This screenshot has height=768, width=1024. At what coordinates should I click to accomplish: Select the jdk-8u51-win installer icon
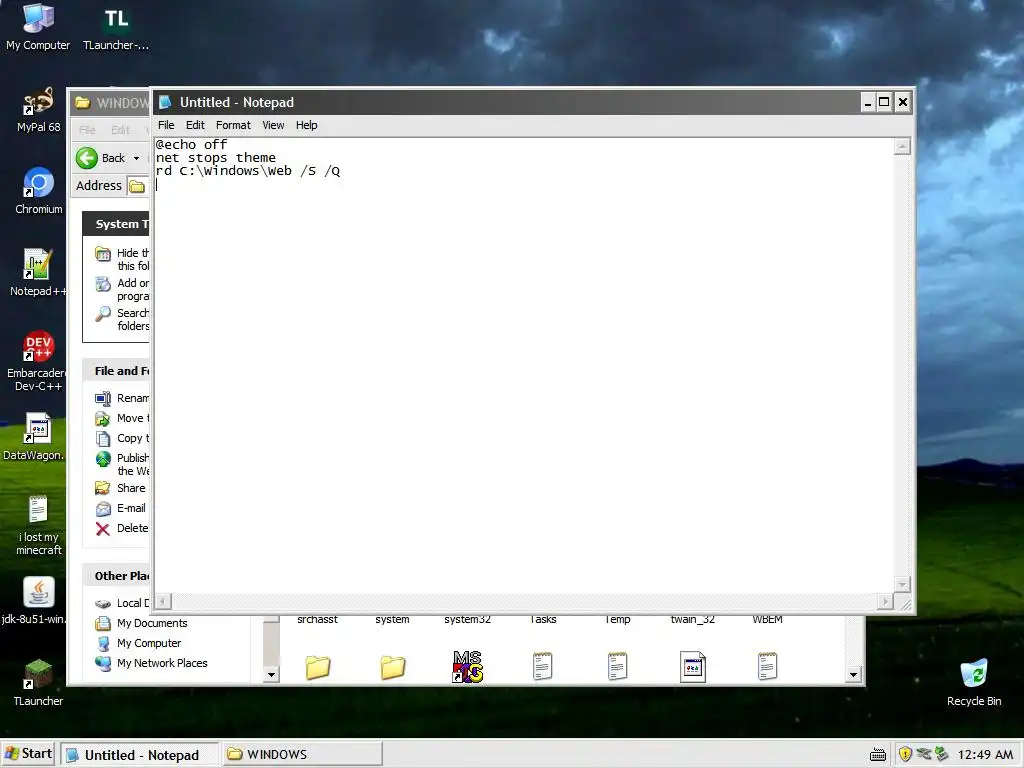[x=35, y=601]
